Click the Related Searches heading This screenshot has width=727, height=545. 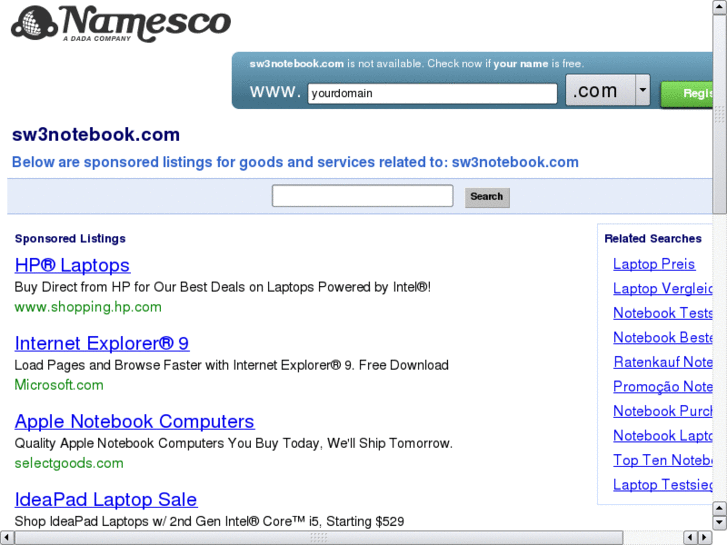coord(653,238)
